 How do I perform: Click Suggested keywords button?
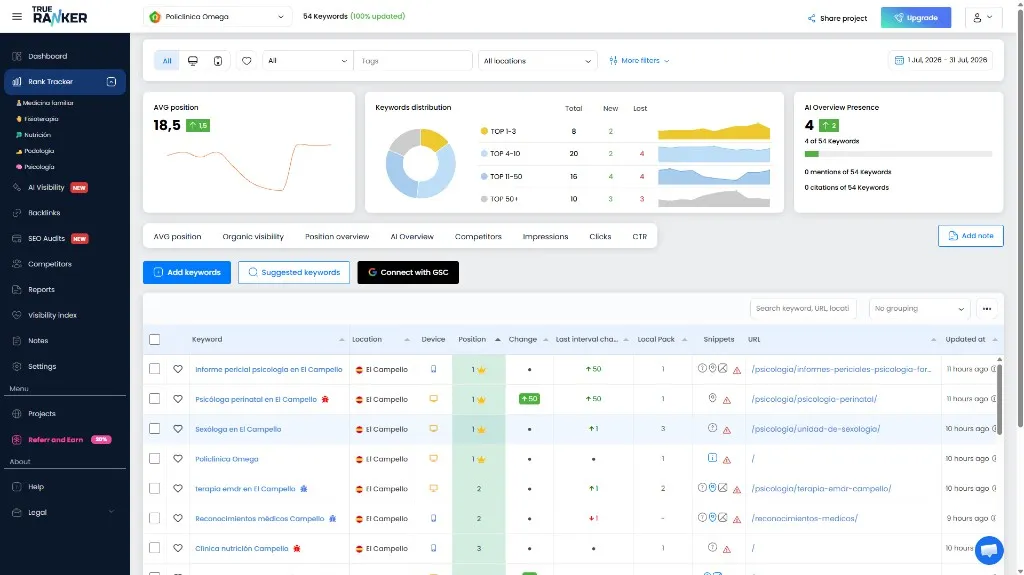point(294,272)
